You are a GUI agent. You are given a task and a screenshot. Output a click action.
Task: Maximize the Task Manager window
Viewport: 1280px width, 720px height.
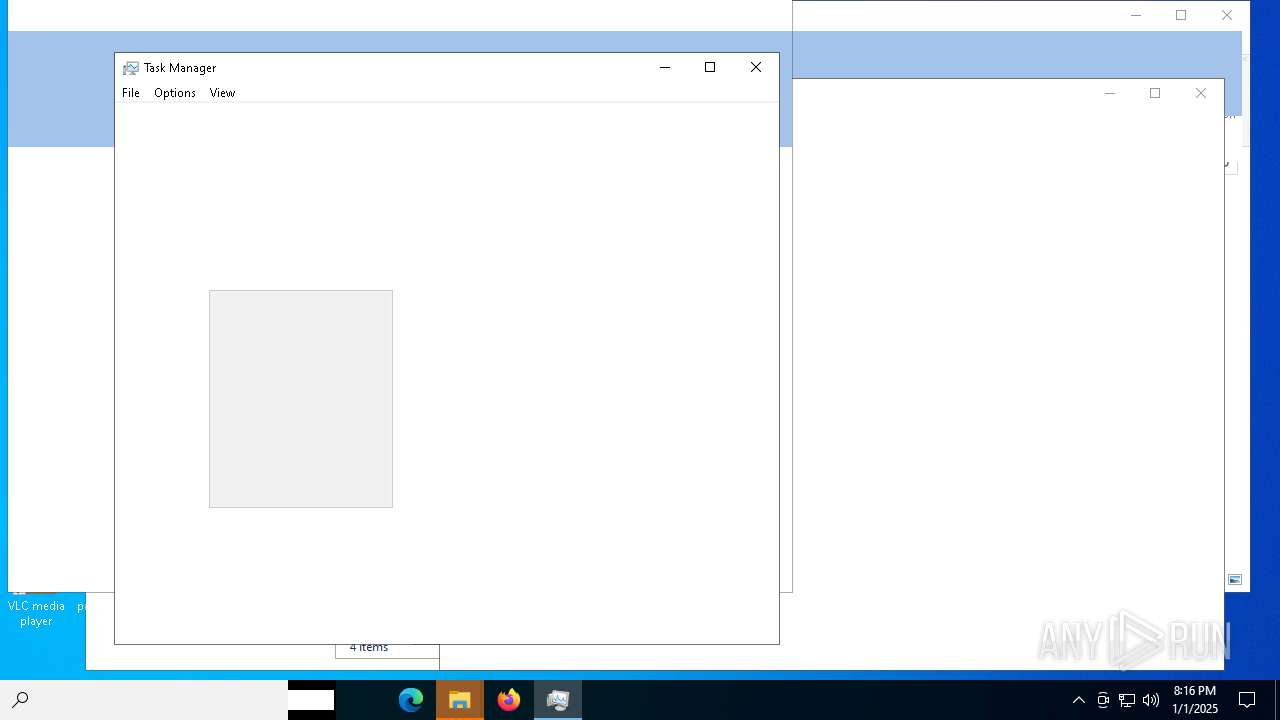[x=710, y=67]
